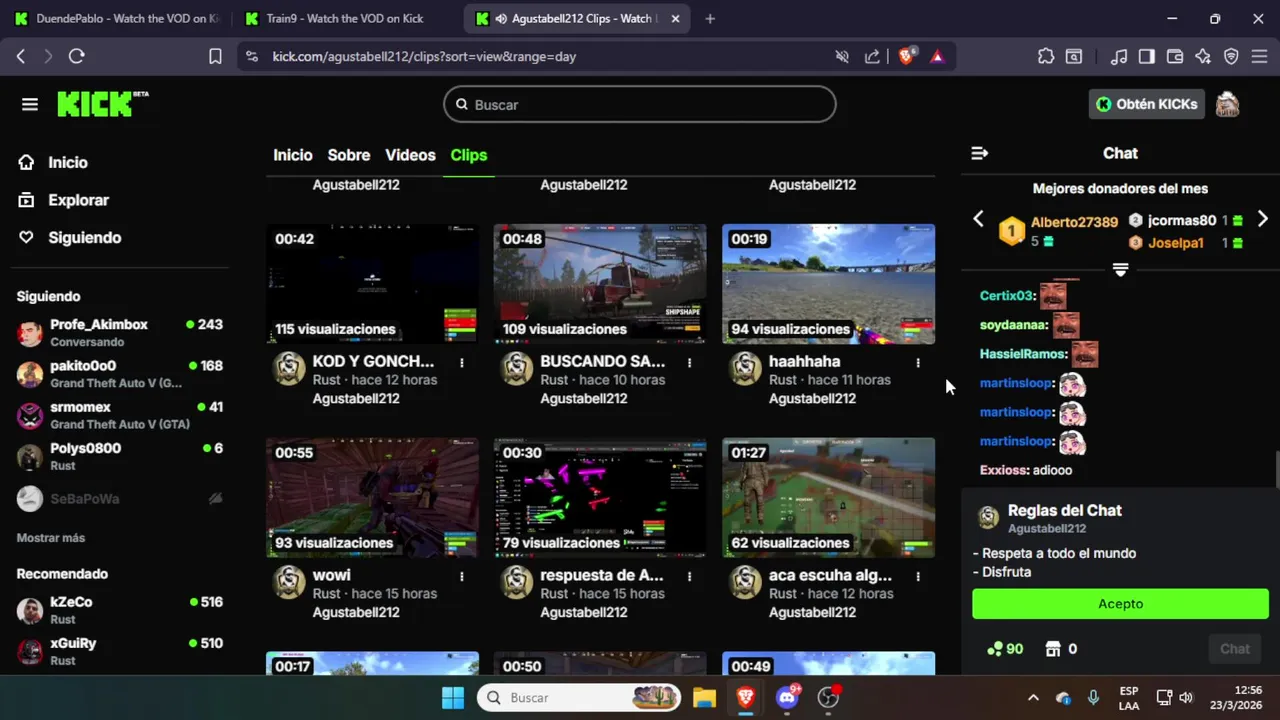Switch to the Sobre tab
Screen dimensions: 1280x720
tap(349, 155)
